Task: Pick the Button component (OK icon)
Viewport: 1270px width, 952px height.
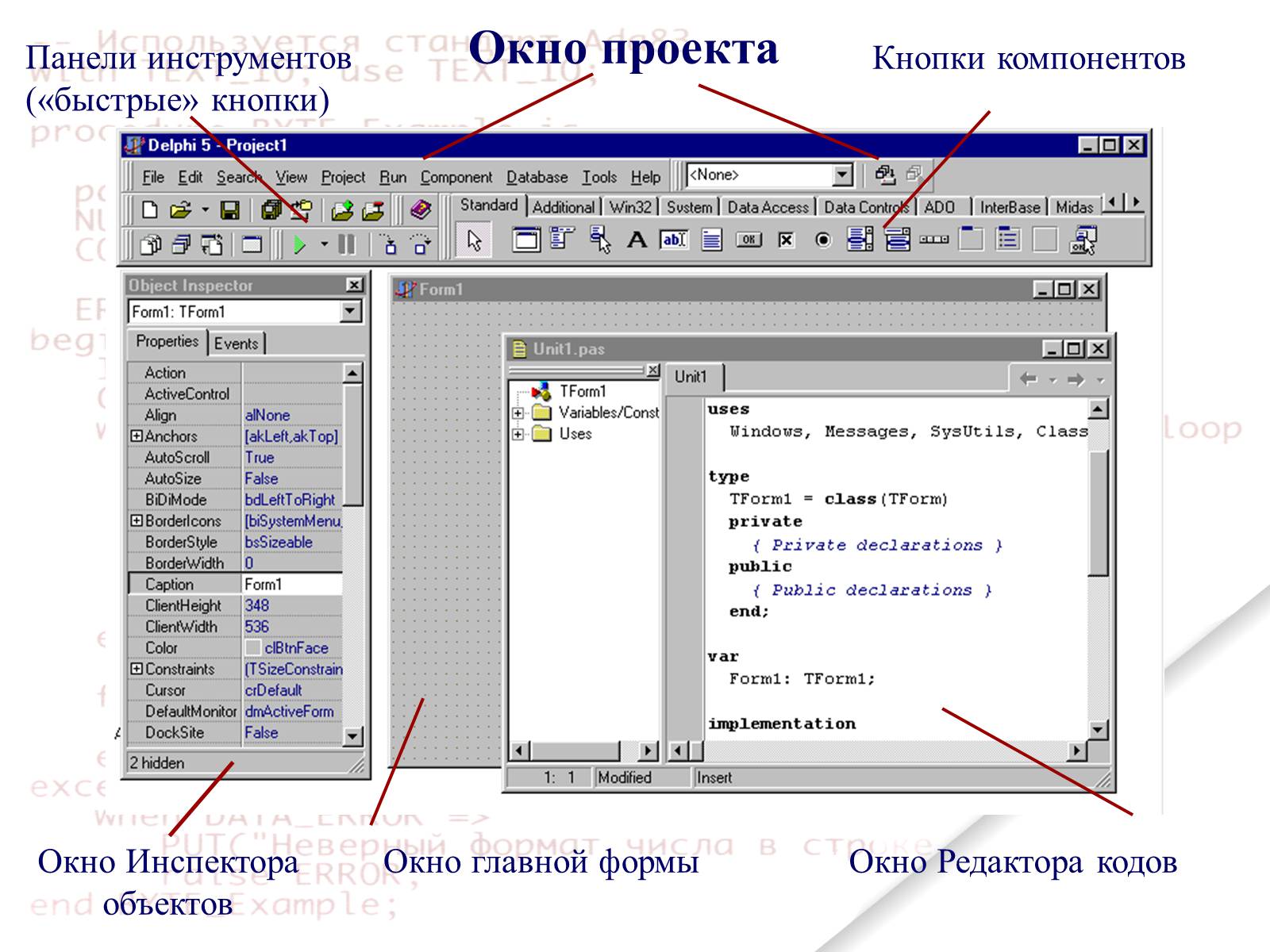Action: click(748, 240)
